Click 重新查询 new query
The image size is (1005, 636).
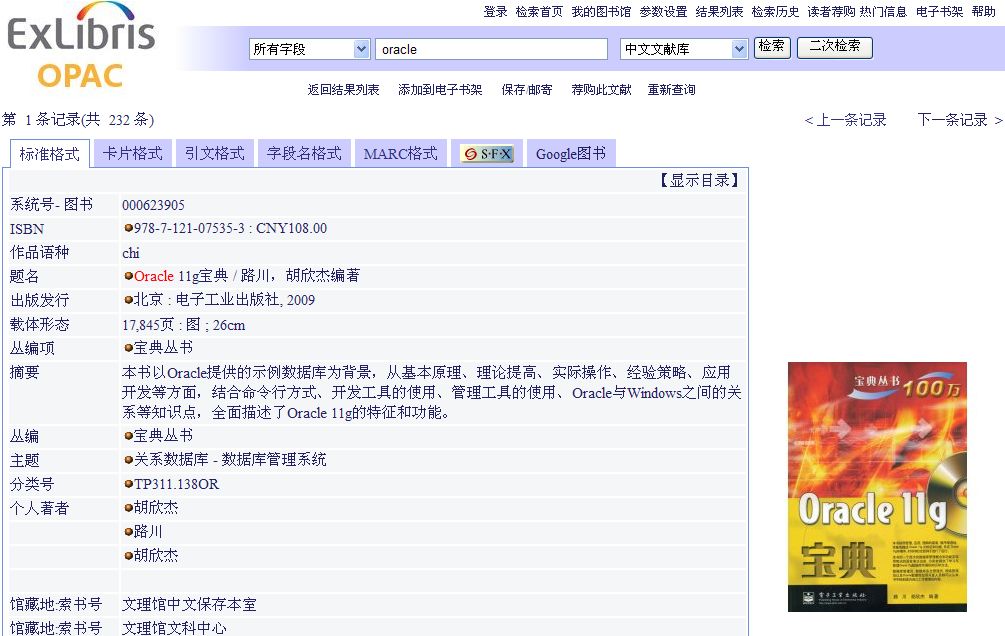[x=672, y=90]
